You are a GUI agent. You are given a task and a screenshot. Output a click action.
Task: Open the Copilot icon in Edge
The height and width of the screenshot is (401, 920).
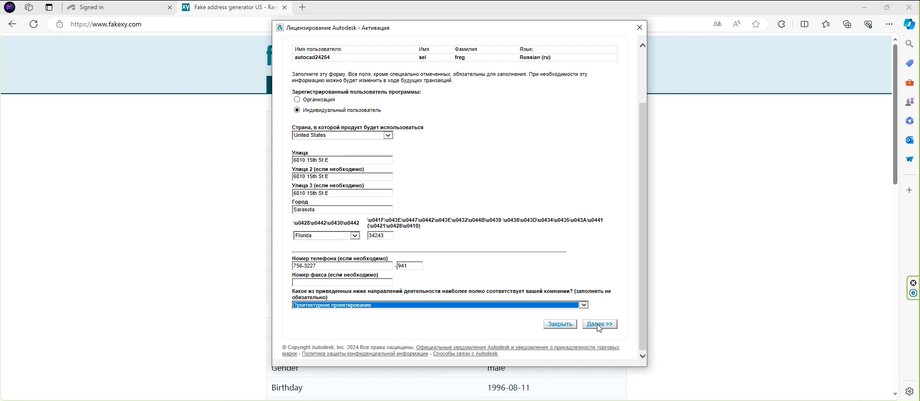[909, 23]
